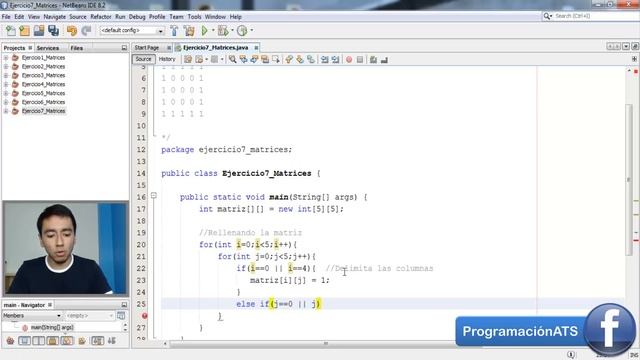This screenshot has width=640, height=360.
Task: Switch to the Services tab
Action: pos(48,48)
